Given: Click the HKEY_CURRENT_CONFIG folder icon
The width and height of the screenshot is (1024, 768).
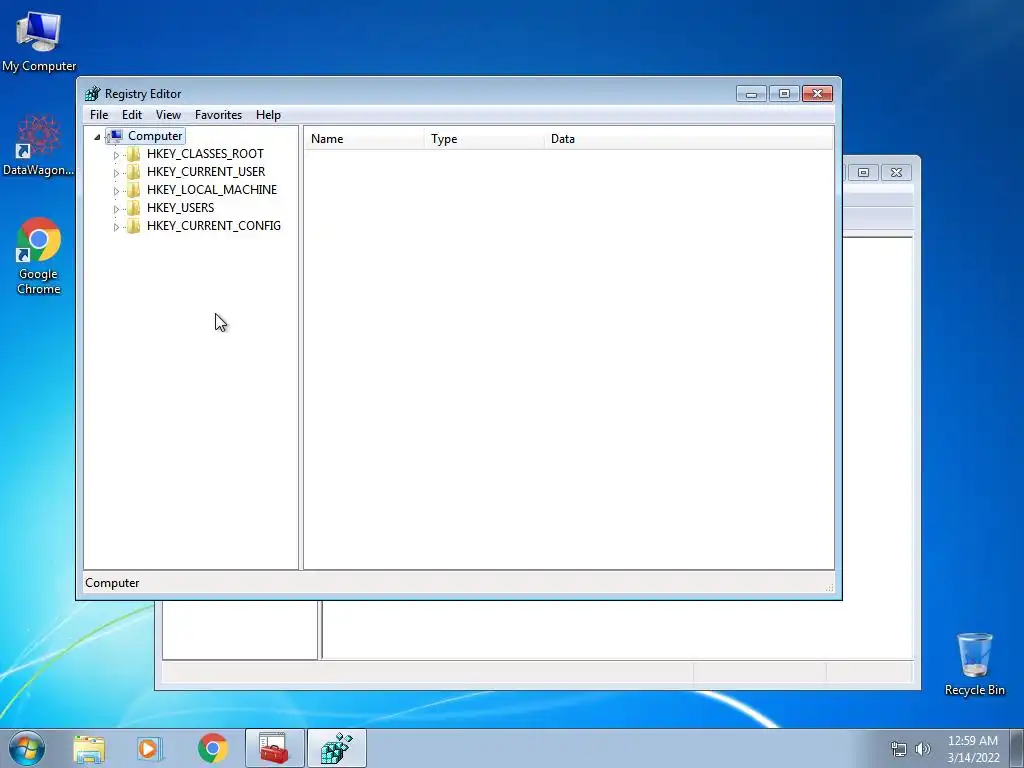Looking at the screenshot, I should 133,226.
